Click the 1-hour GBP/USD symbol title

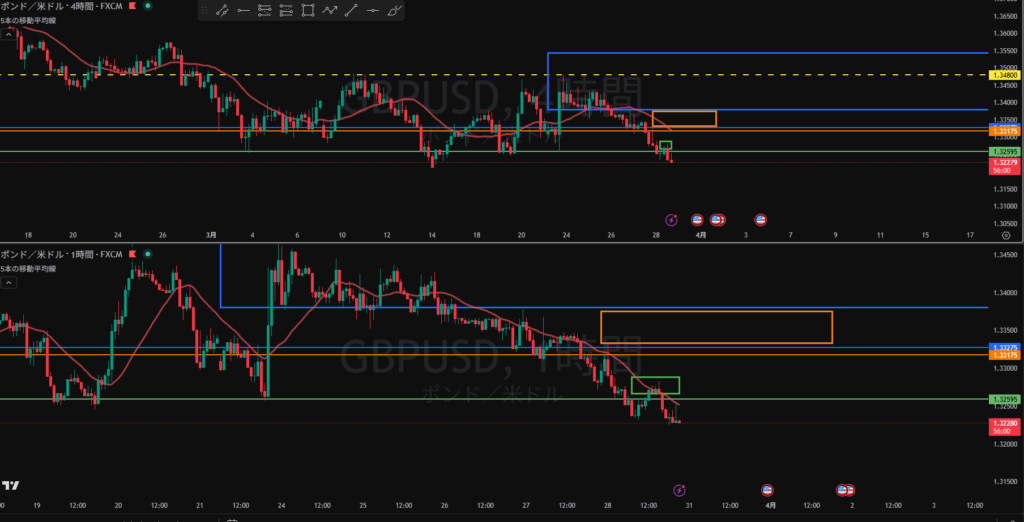[x=58, y=256]
